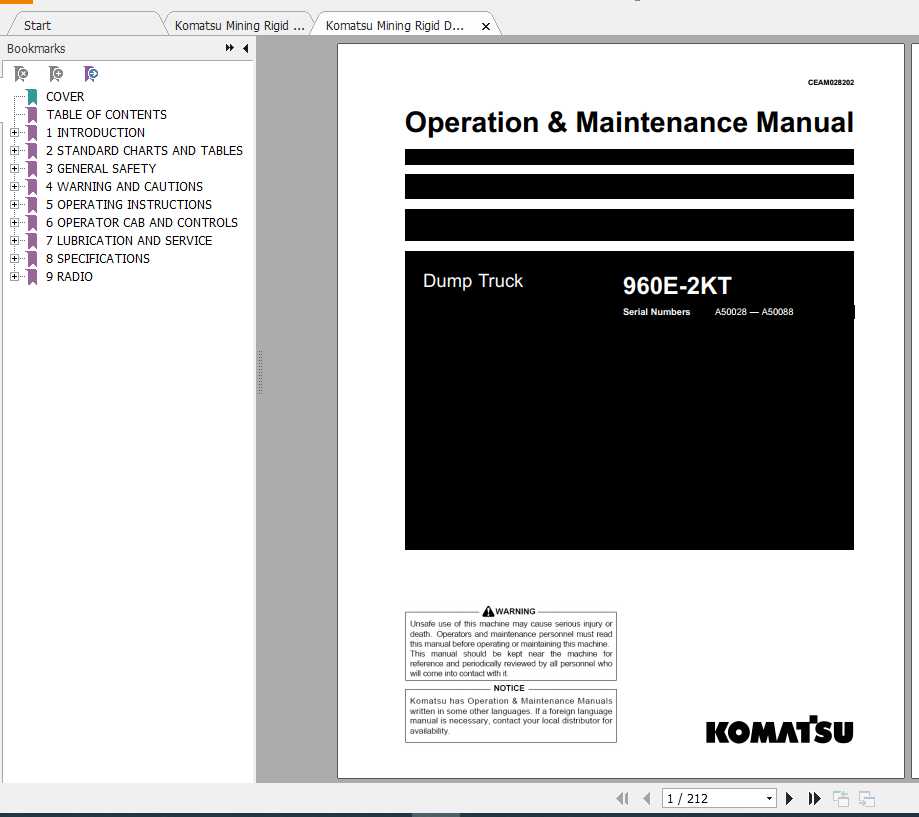Close the active Komatsu document tab

click(x=486, y=26)
